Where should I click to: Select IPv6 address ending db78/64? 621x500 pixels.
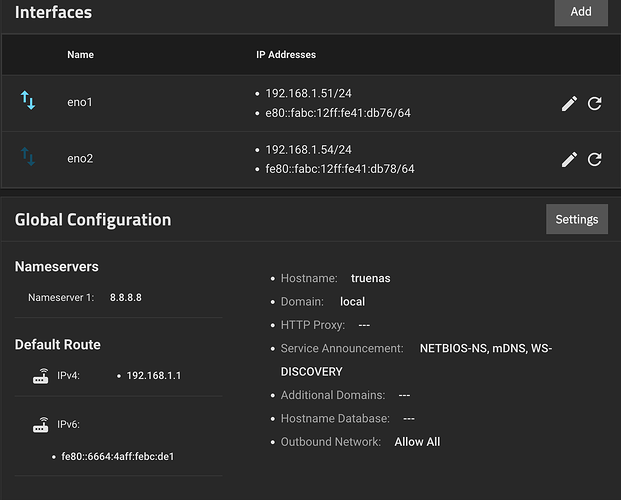[340, 169]
